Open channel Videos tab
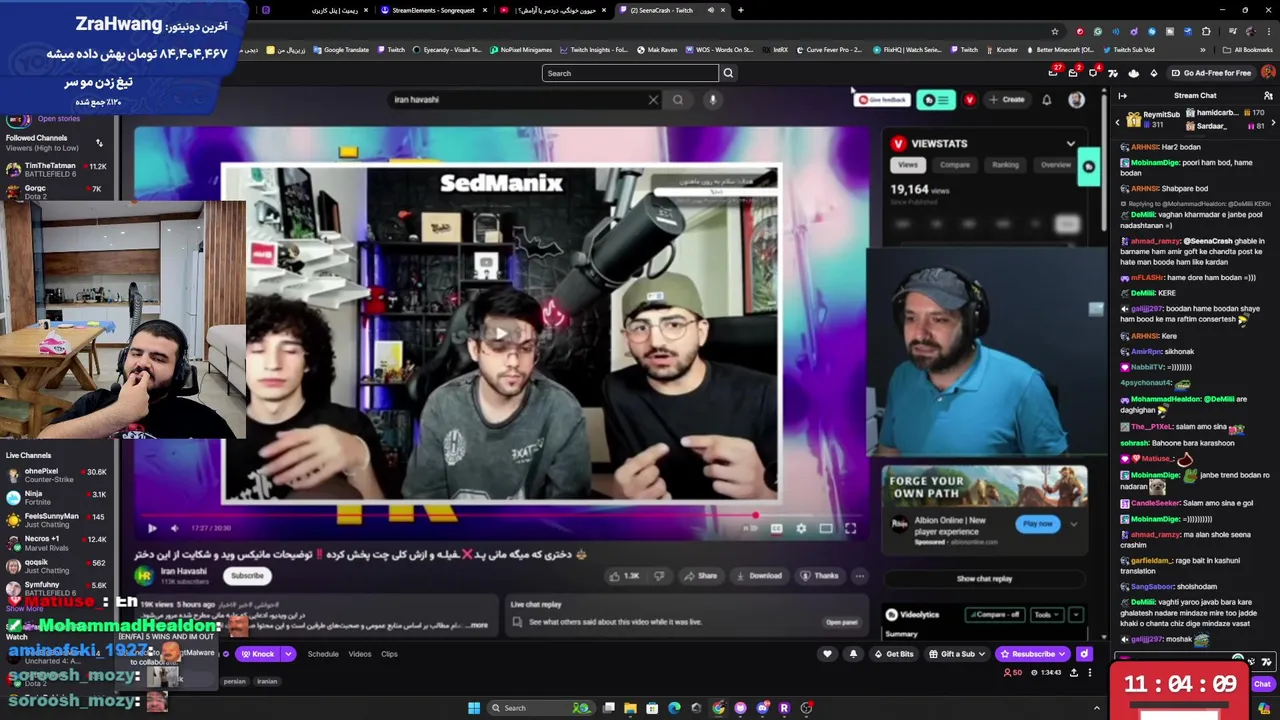The height and width of the screenshot is (720, 1280). 360,654
